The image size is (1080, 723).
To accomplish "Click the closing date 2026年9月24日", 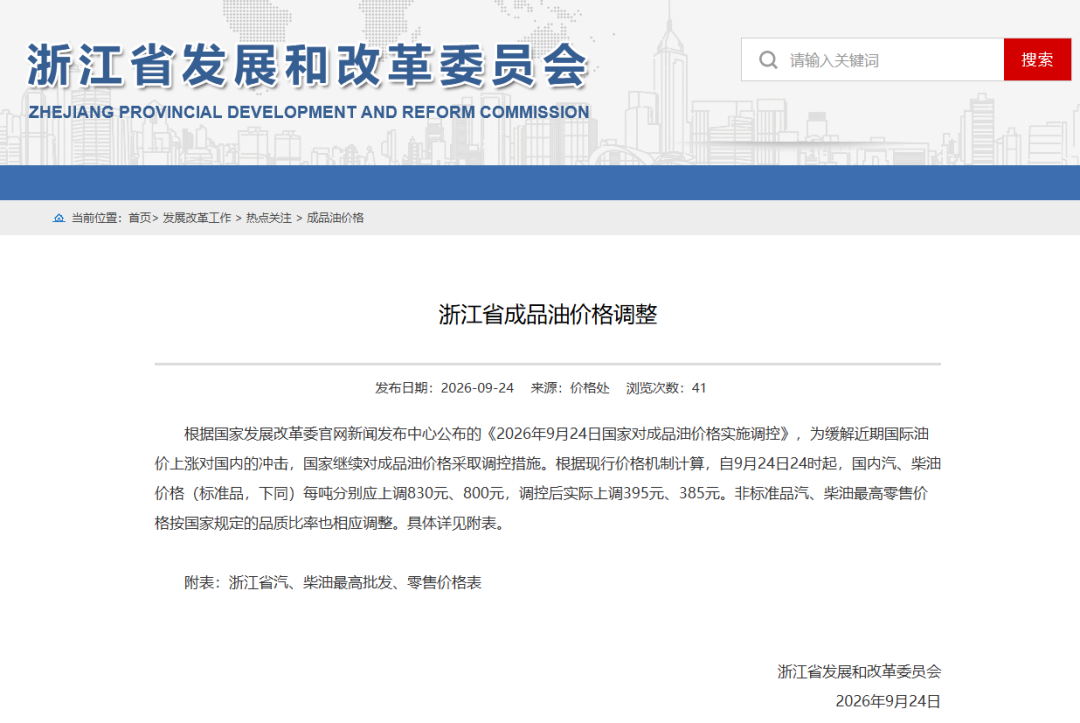I will pyautogui.click(x=888, y=701).
